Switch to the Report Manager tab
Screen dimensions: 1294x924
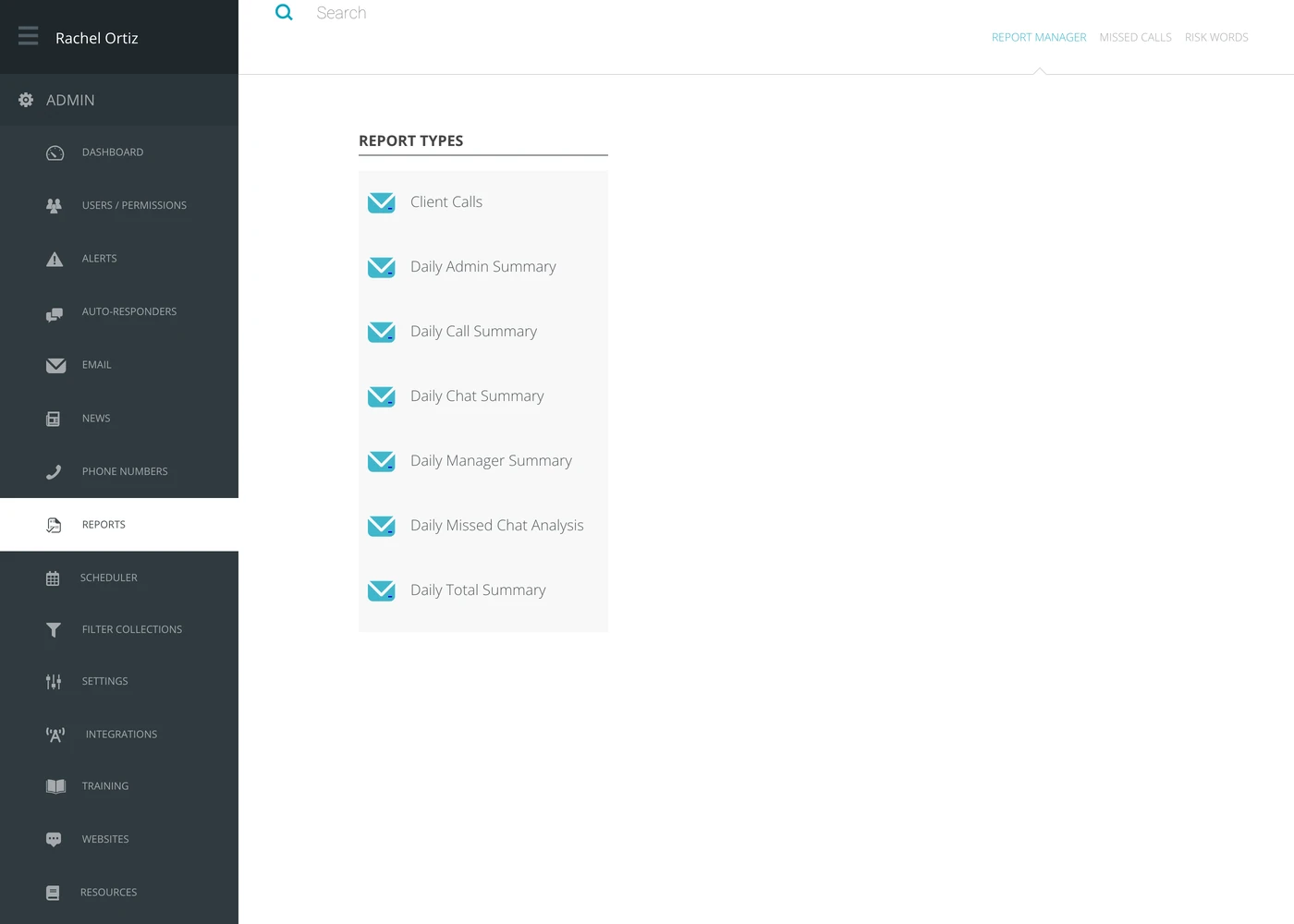pos(1039,37)
